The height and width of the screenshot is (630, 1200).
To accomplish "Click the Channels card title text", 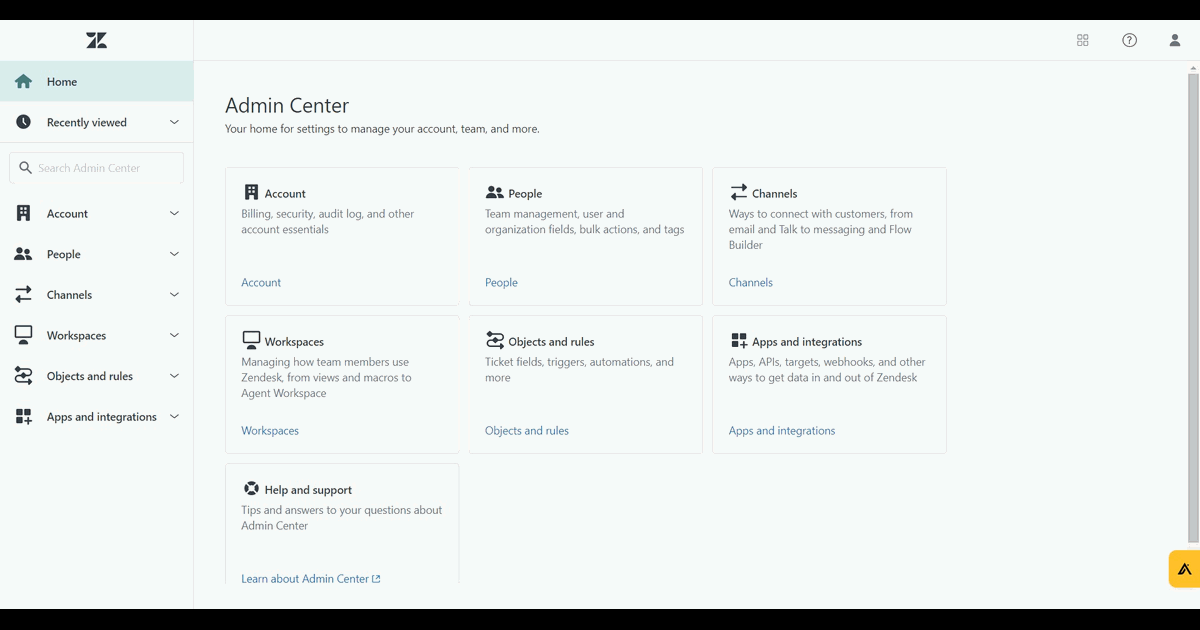I will tap(775, 194).
